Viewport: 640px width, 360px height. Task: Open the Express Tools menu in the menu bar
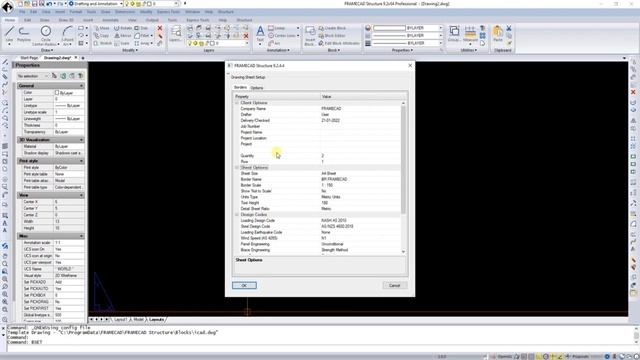[168, 12]
